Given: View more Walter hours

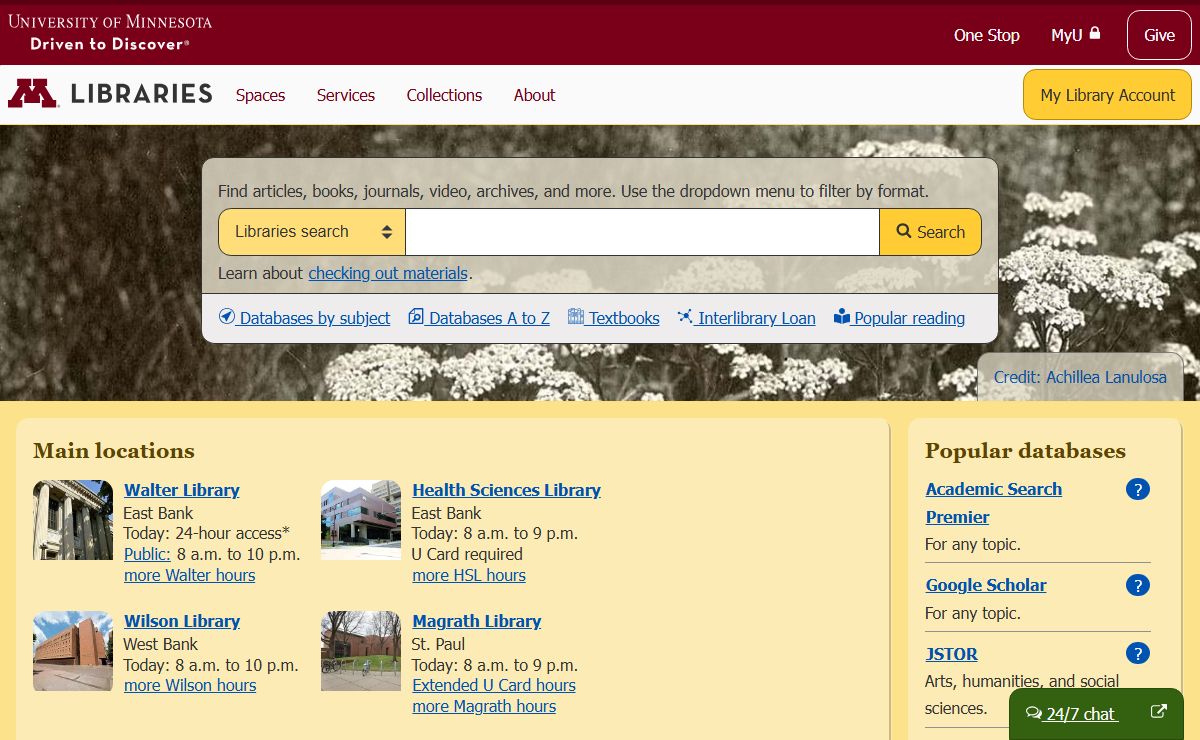Looking at the screenshot, I should [x=190, y=575].
